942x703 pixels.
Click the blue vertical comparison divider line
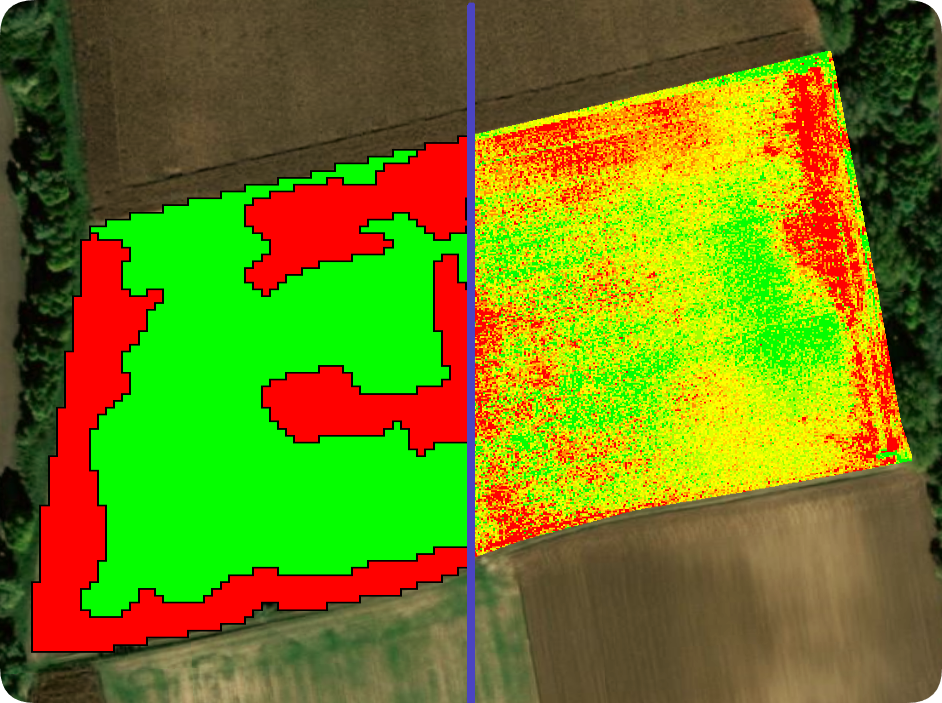click(471, 352)
